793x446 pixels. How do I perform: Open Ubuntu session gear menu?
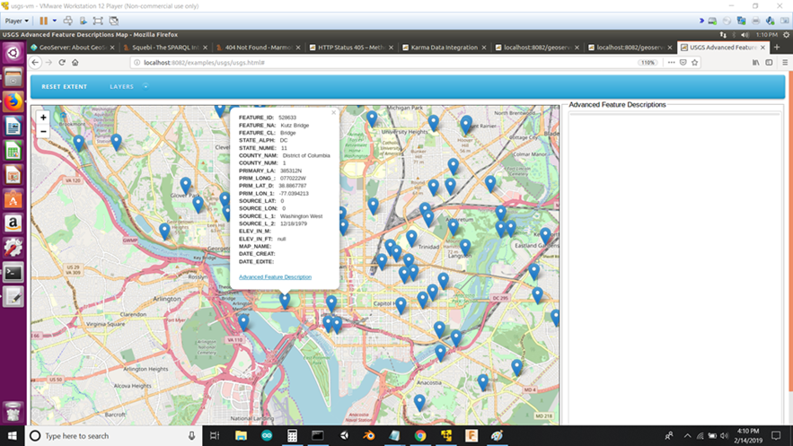(786, 35)
